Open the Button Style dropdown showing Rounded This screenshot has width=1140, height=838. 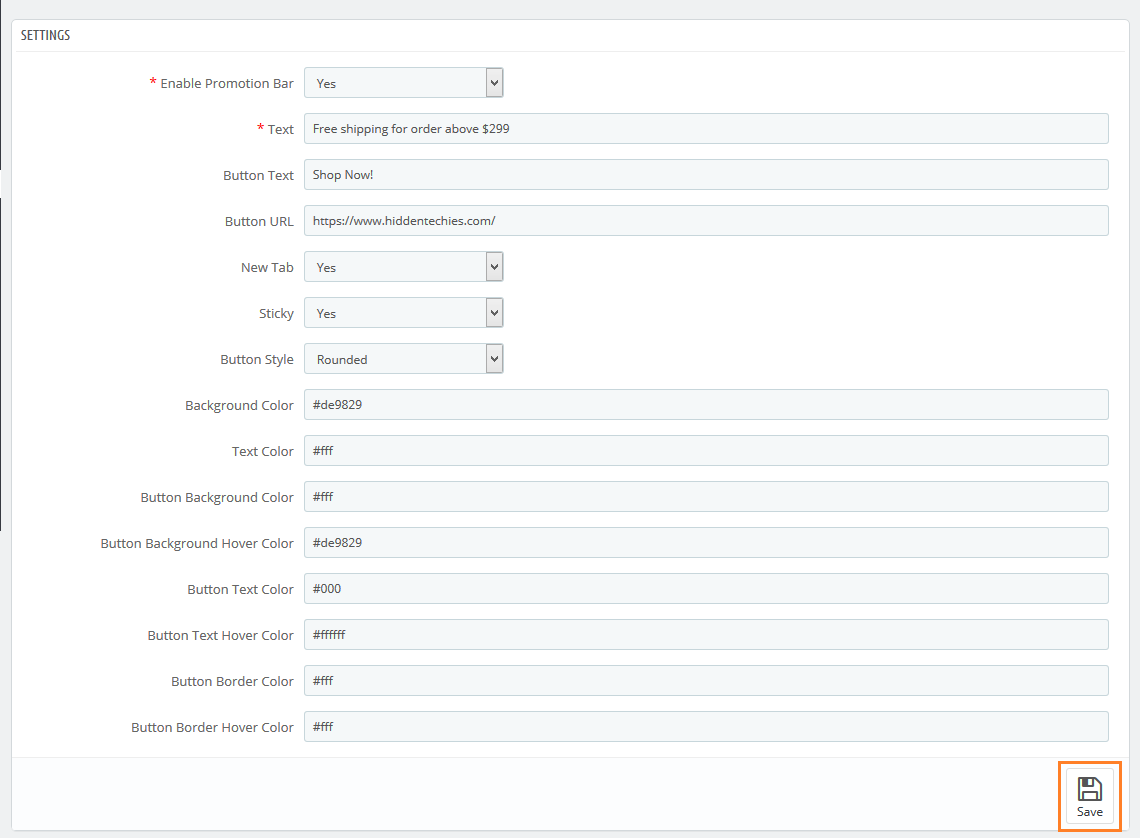tap(403, 358)
